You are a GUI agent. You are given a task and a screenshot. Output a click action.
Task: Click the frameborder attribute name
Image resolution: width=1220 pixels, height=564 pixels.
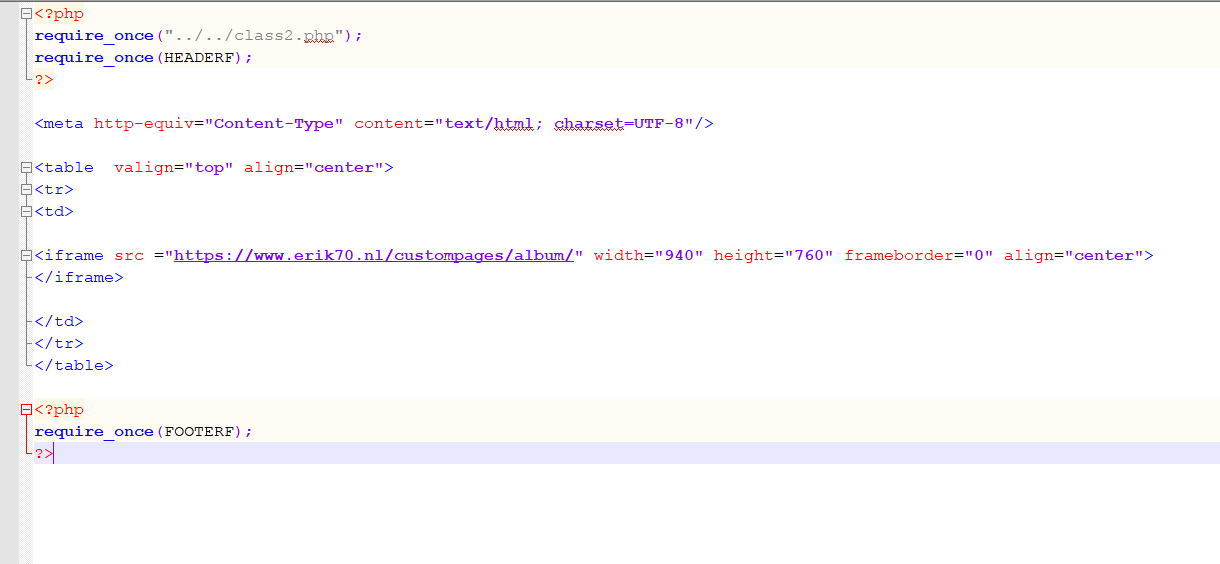click(899, 255)
